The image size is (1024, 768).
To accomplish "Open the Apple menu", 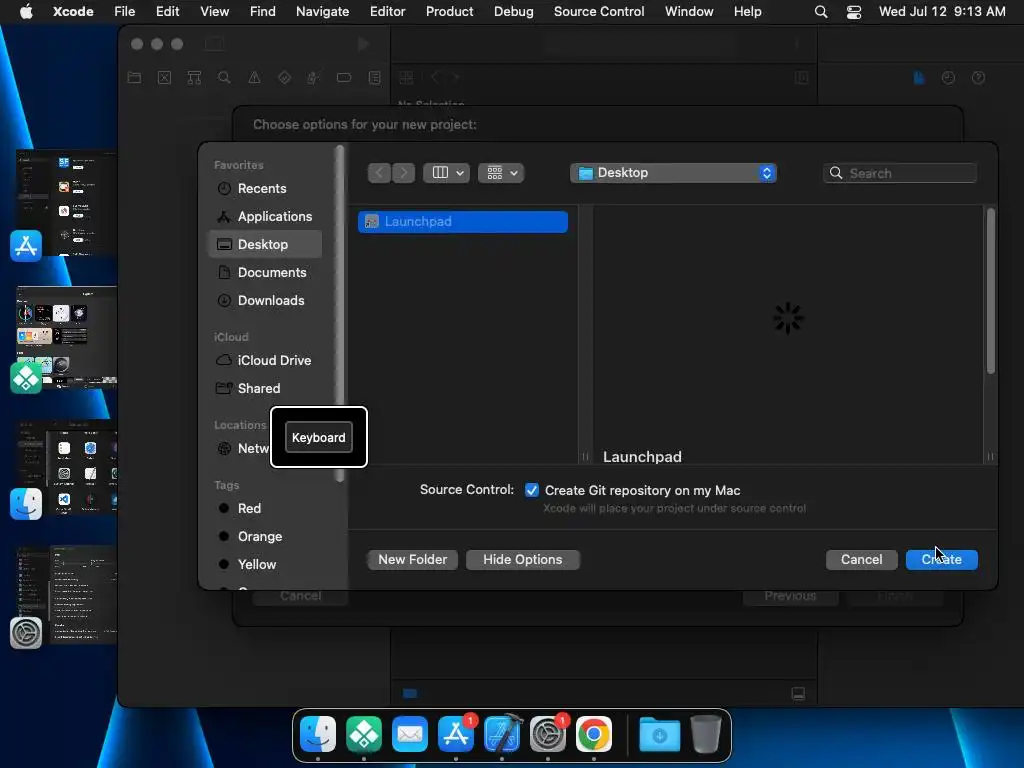I will (26, 11).
